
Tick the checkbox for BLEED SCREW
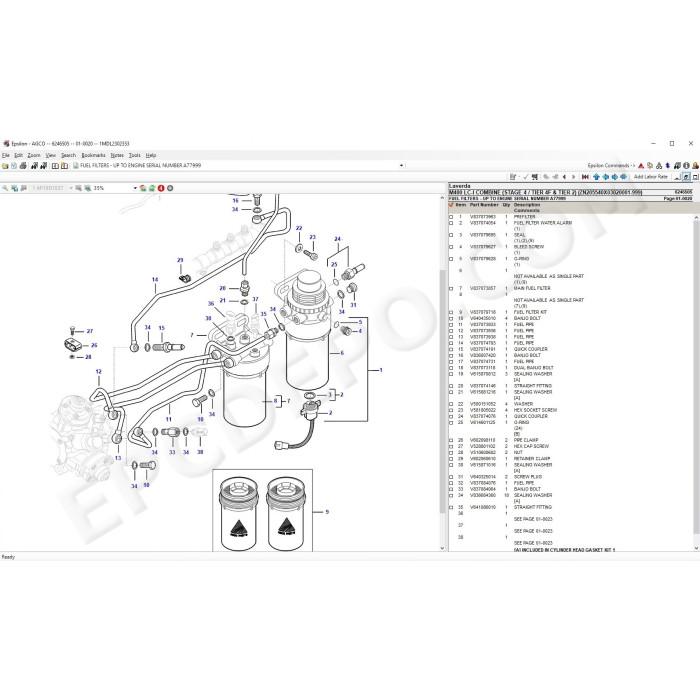pyautogui.click(x=451, y=247)
